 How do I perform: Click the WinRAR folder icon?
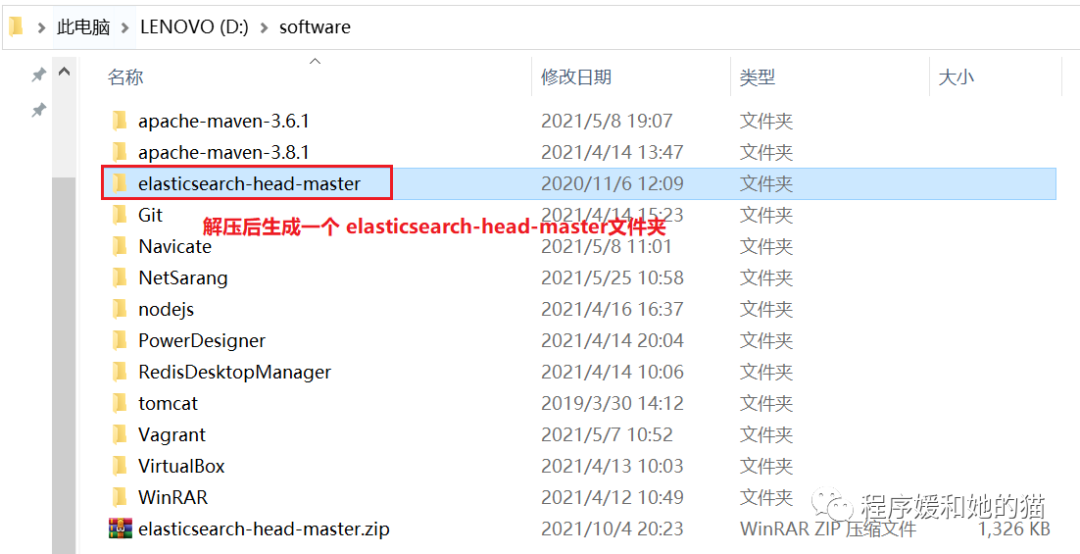pos(120,497)
